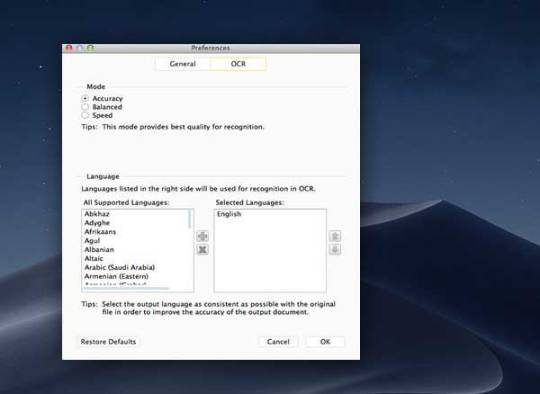540x394 pixels.
Task: Remove language using the X icon button
Action: tap(202, 249)
